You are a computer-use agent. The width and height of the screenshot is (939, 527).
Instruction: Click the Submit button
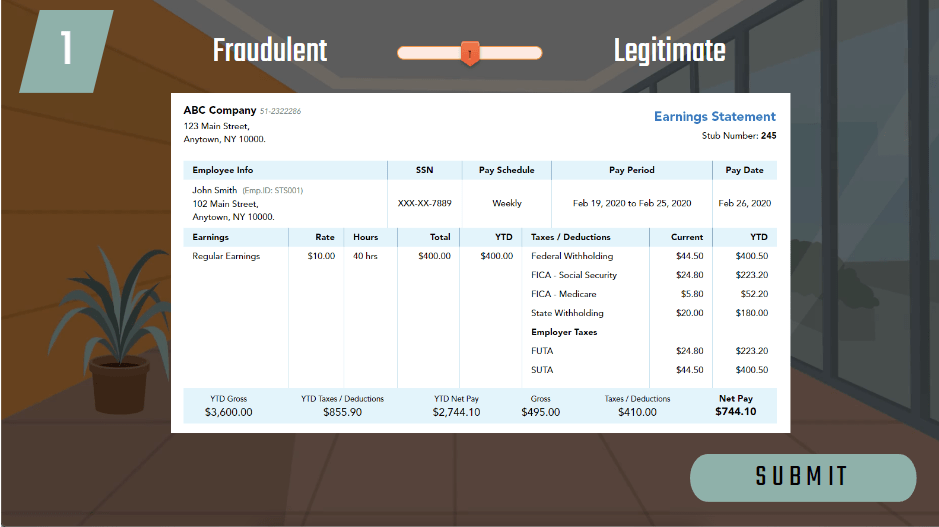tap(802, 477)
